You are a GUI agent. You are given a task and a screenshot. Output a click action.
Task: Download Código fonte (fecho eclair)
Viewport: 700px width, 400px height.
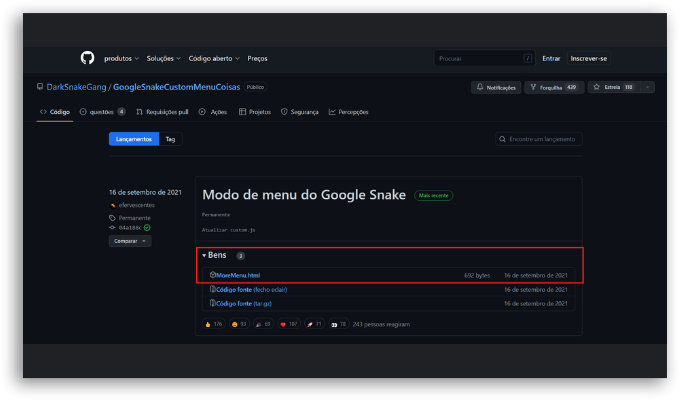[251, 290]
